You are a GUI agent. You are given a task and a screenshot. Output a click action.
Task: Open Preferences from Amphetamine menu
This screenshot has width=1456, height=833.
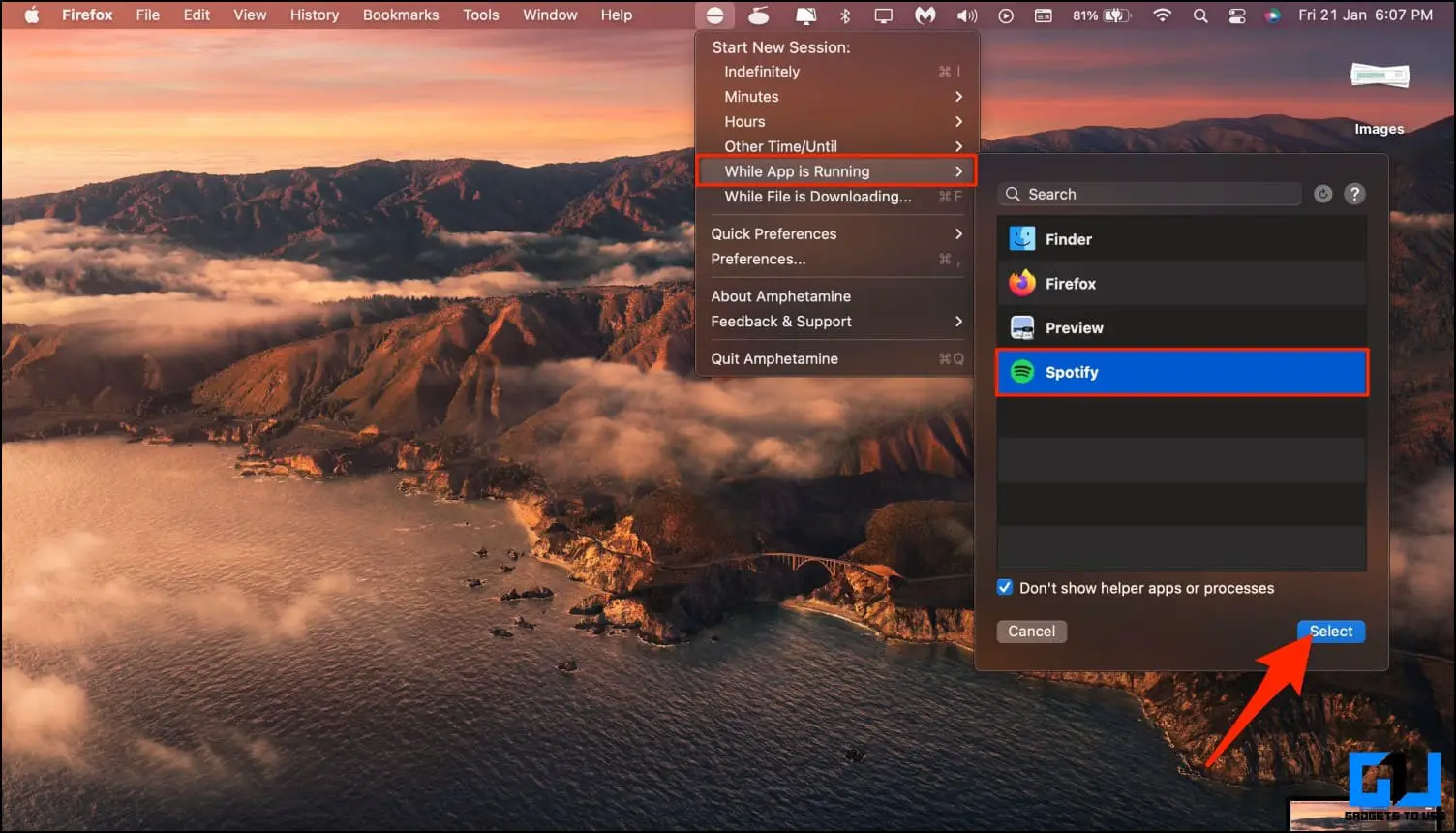pos(837,259)
